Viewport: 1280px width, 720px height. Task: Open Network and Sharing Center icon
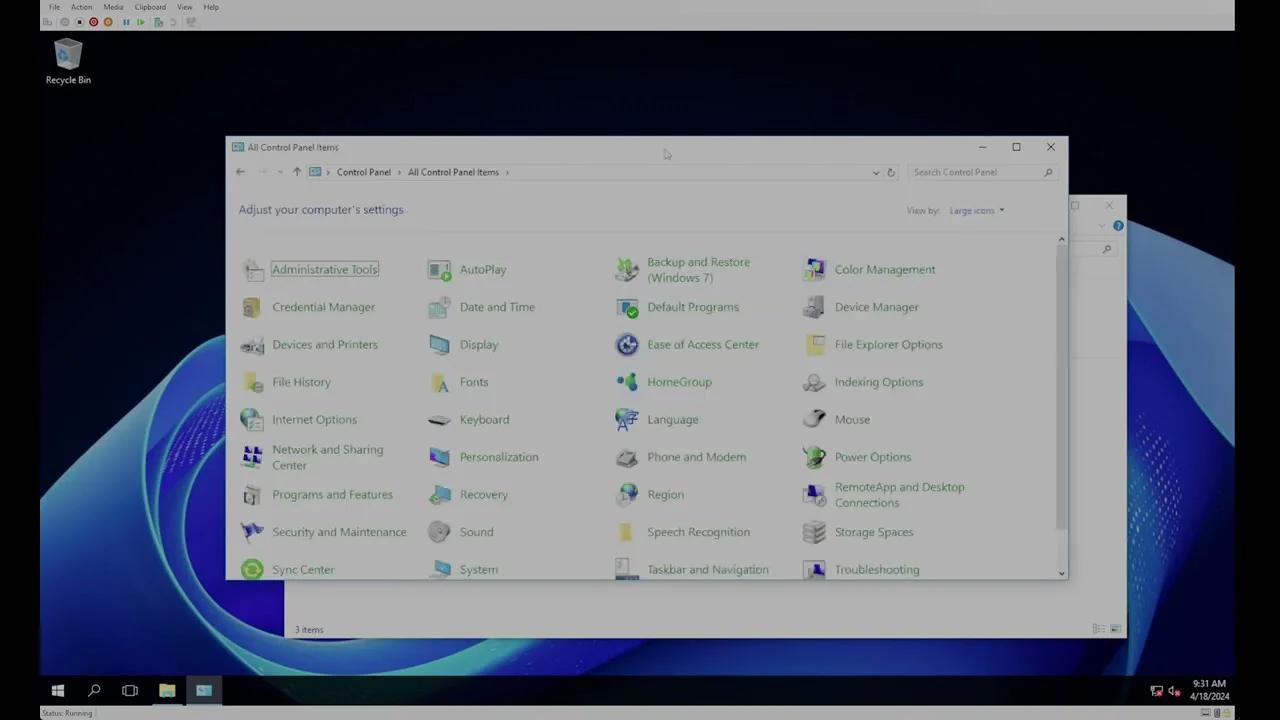tap(252, 457)
